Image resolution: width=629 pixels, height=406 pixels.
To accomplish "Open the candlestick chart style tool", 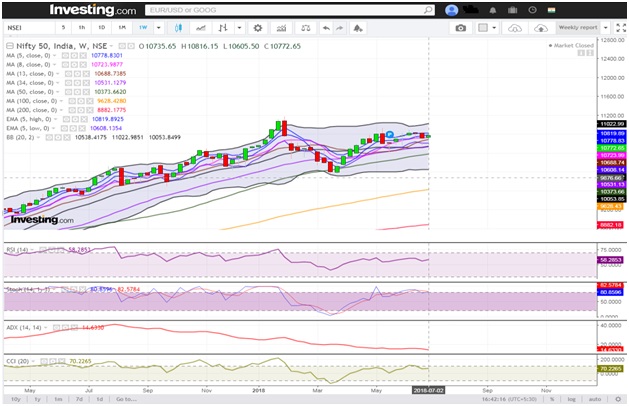I will coord(179,28).
